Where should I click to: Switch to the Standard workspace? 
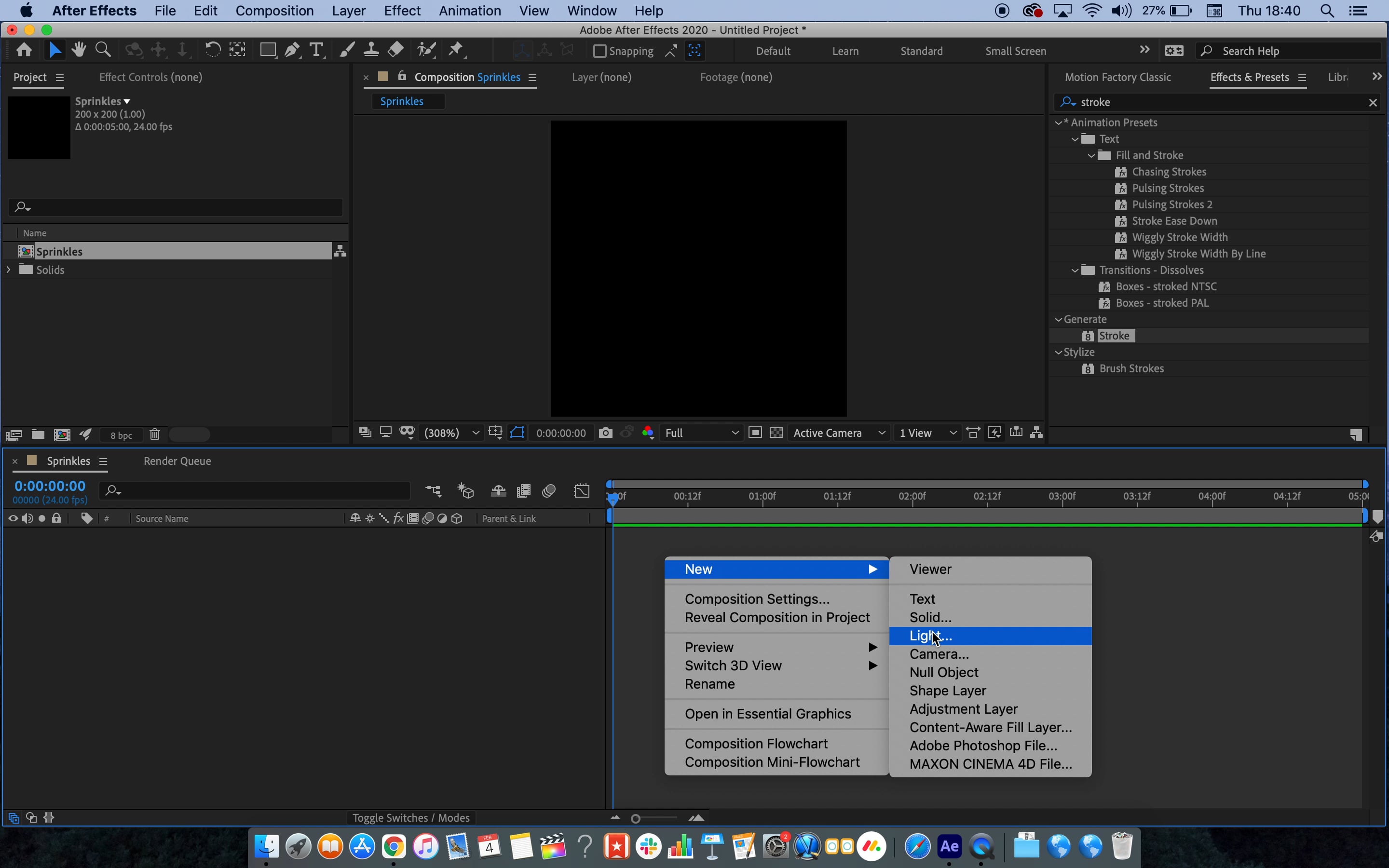921,51
